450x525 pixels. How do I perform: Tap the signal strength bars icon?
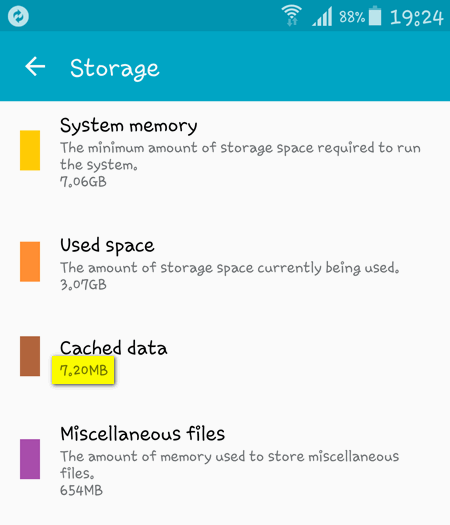coord(322,16)
